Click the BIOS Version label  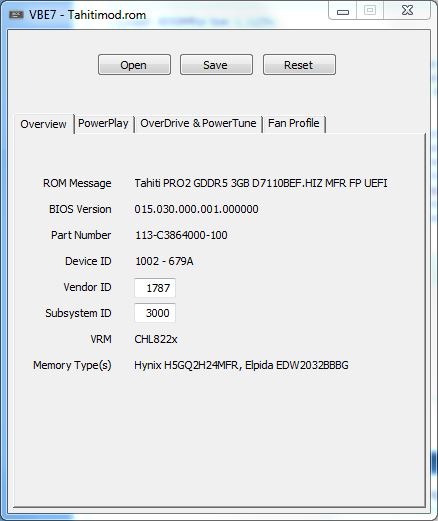pyautogui.click(x=80, y=209)
